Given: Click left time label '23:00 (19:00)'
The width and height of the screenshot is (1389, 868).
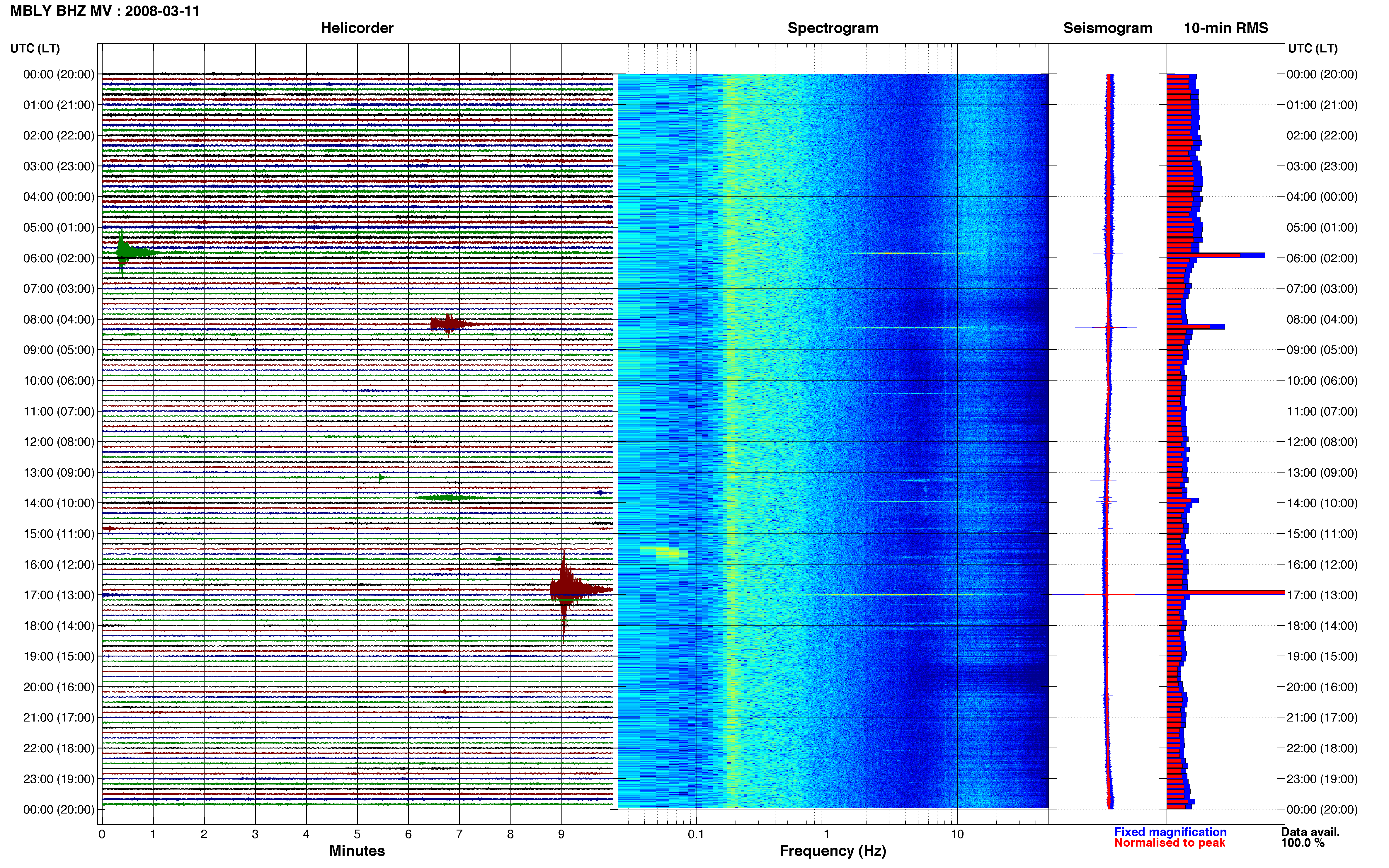Looking at the screenshot, I should (x=59, y=779).
